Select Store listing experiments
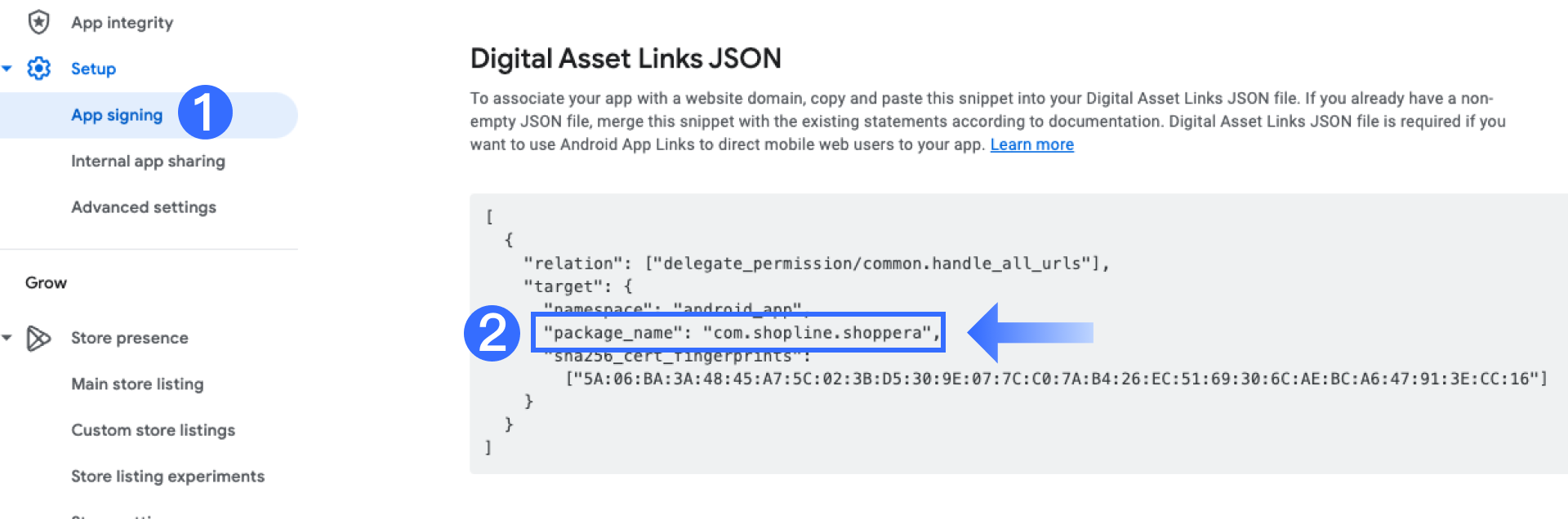The width and height of the screenshot is (1568, 519). [x=167, y=476]
